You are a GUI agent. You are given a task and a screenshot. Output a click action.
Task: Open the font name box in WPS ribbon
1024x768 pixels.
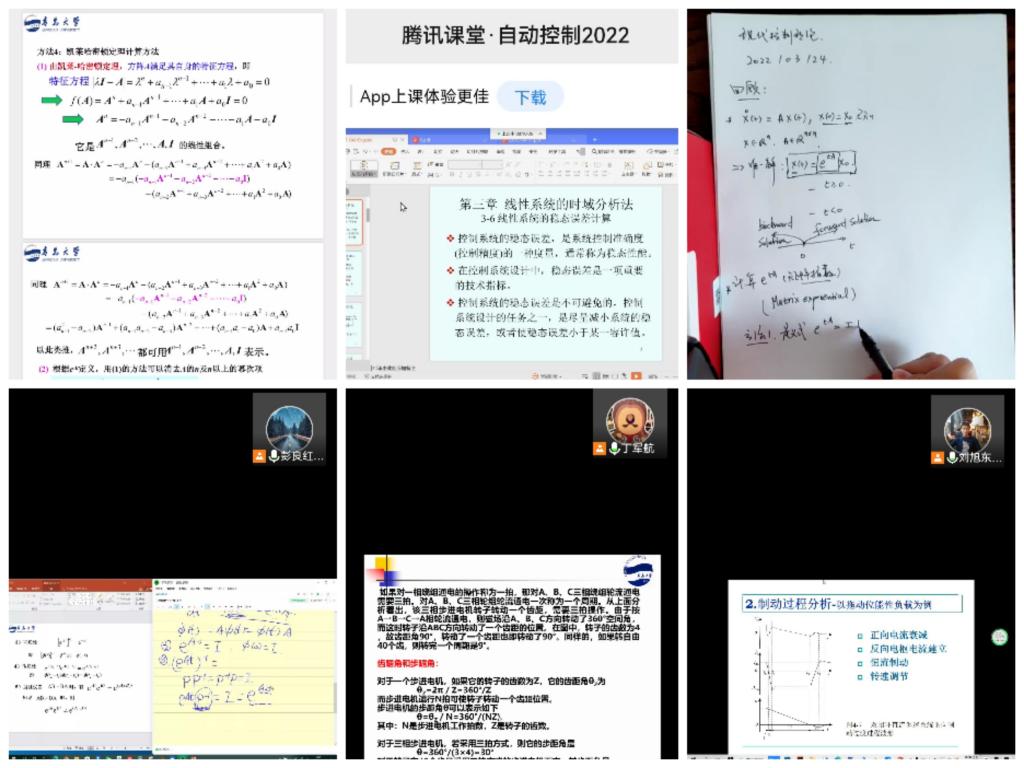pyautogui.click(x=464, y=165)
